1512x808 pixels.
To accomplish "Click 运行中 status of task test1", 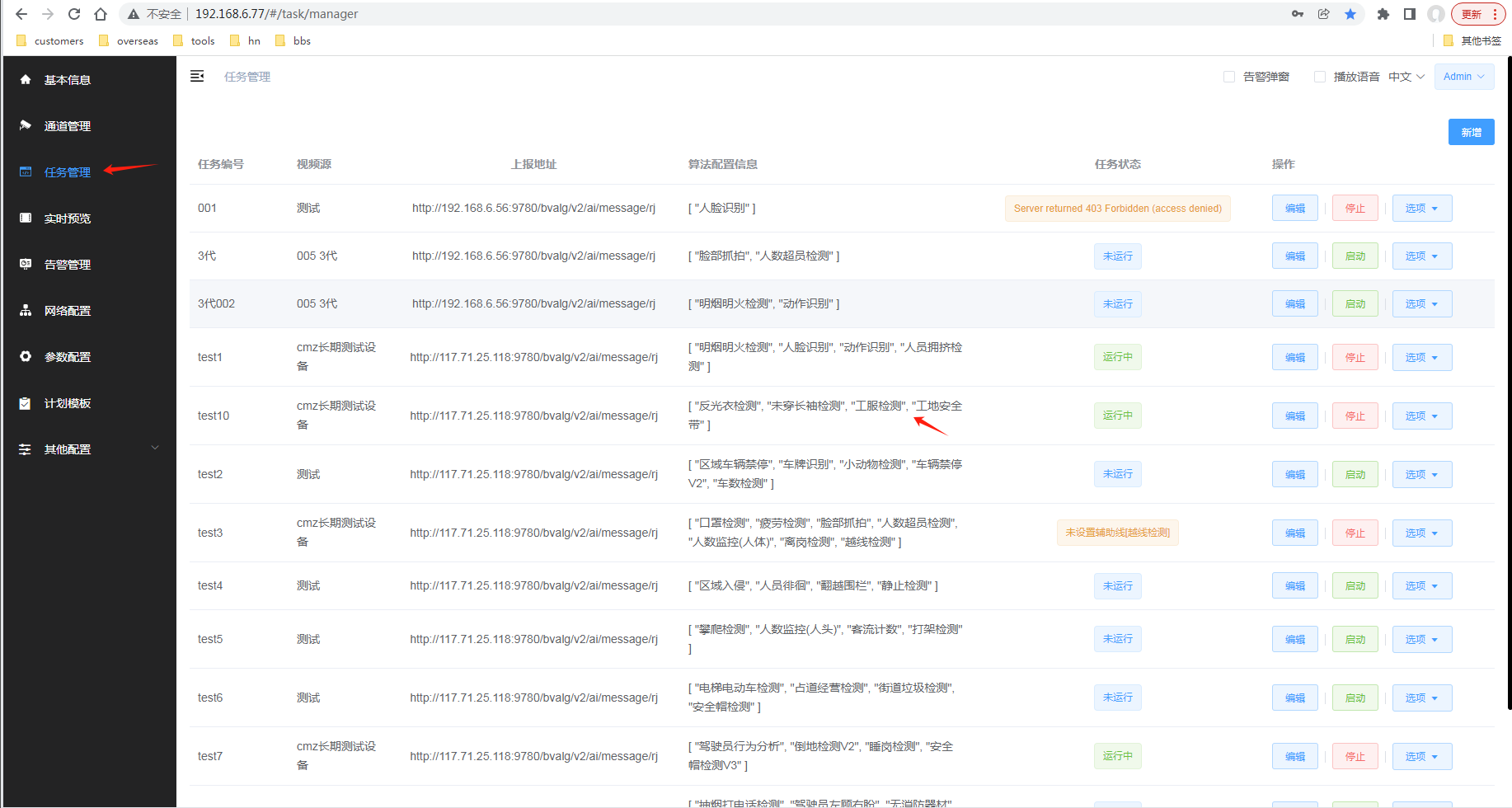I will [x=1118, y=357].
